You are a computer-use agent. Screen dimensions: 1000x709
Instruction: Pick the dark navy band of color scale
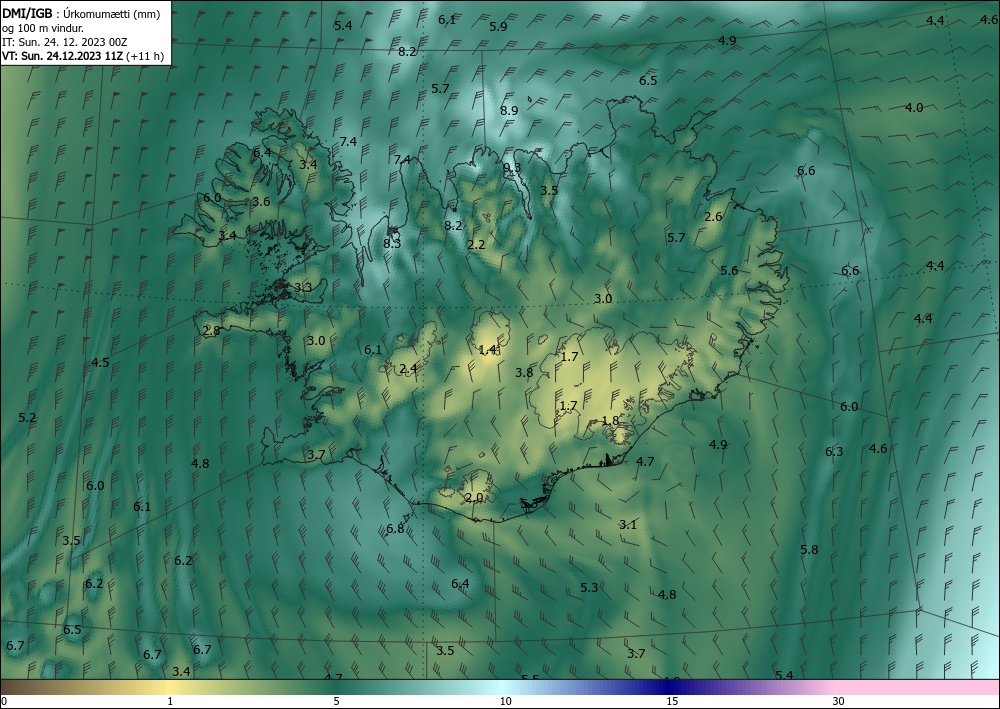(x=670, y=687)
